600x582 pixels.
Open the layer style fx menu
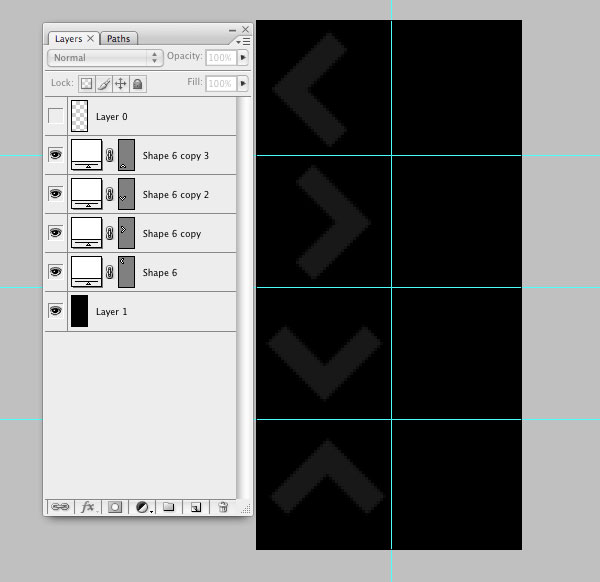[88, 507]
